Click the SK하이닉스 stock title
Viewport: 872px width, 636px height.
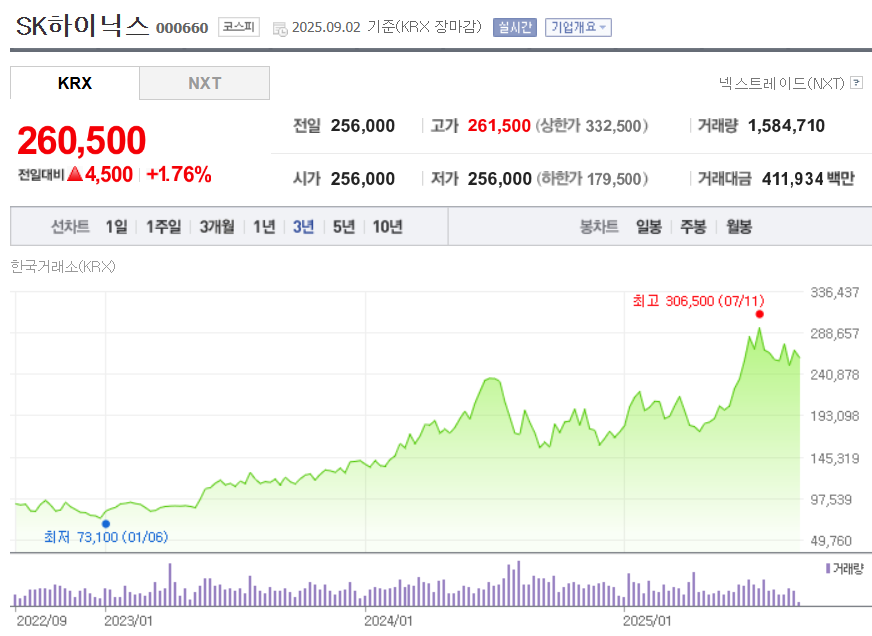pos(83,26)
